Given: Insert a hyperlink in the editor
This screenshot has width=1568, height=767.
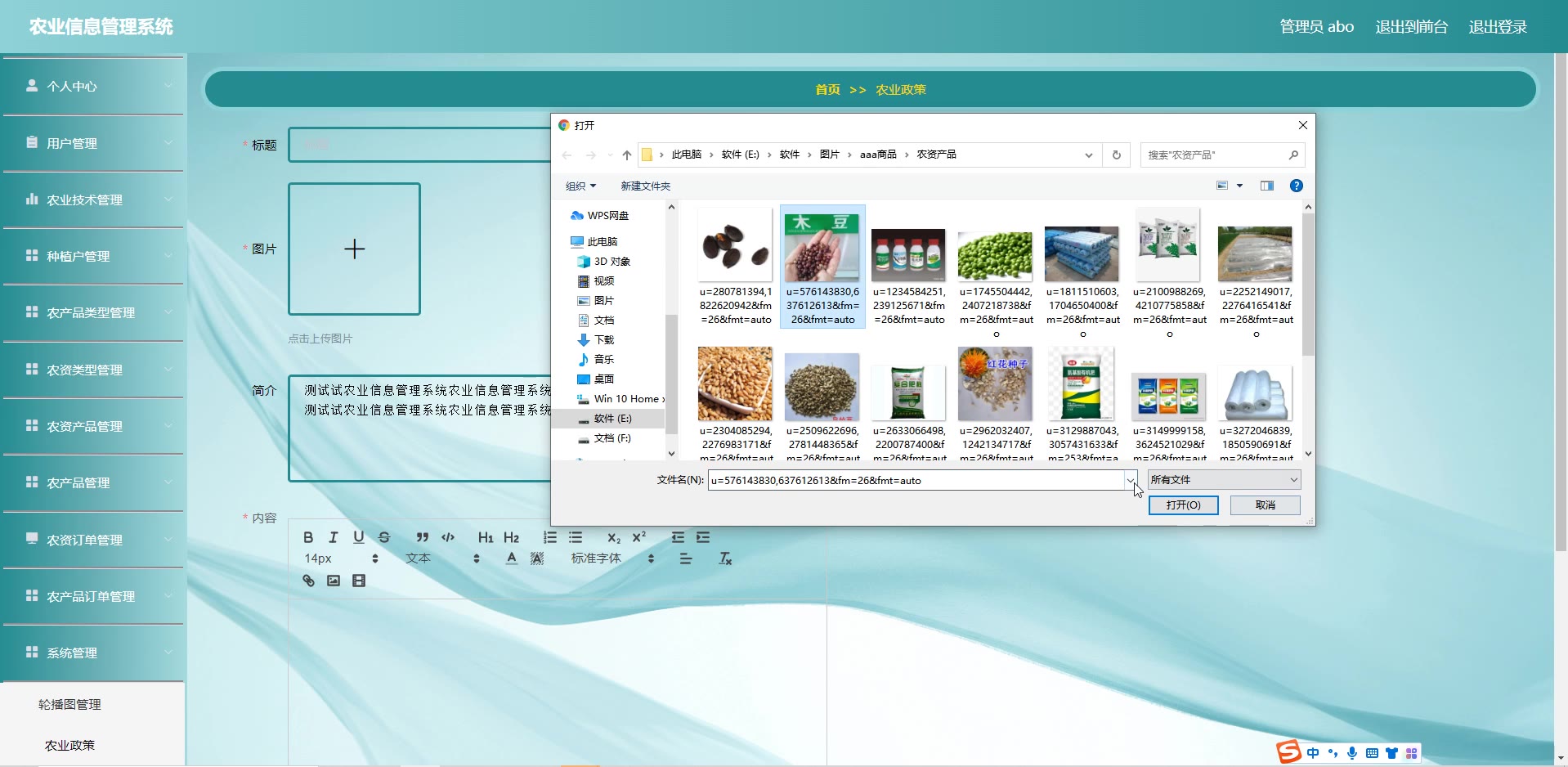Looking at the screenshot, I should pos(308,581).
